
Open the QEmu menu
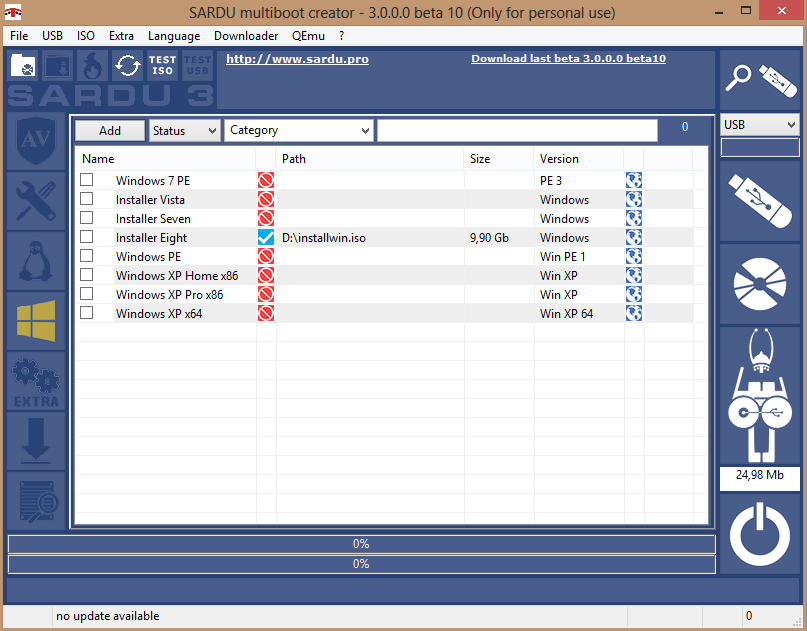click(308, 36)
